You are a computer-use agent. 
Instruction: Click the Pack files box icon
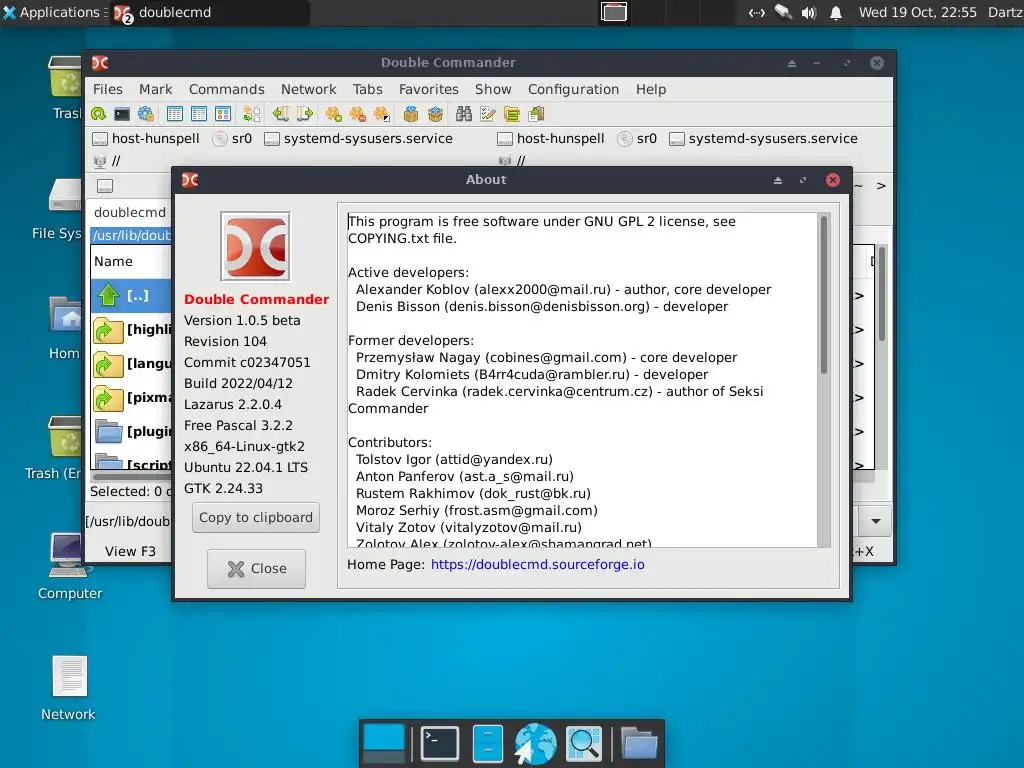[411, 114]
